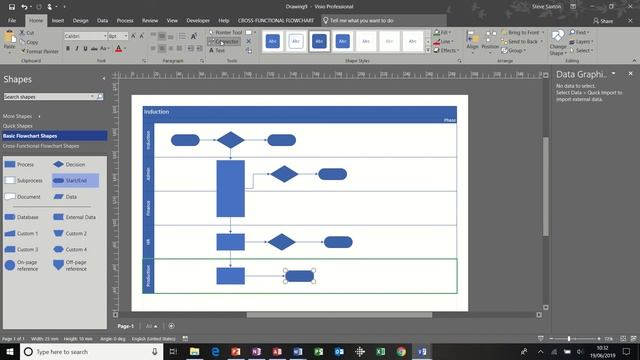Toggle bullets list formatting

(x=182, y=36)
